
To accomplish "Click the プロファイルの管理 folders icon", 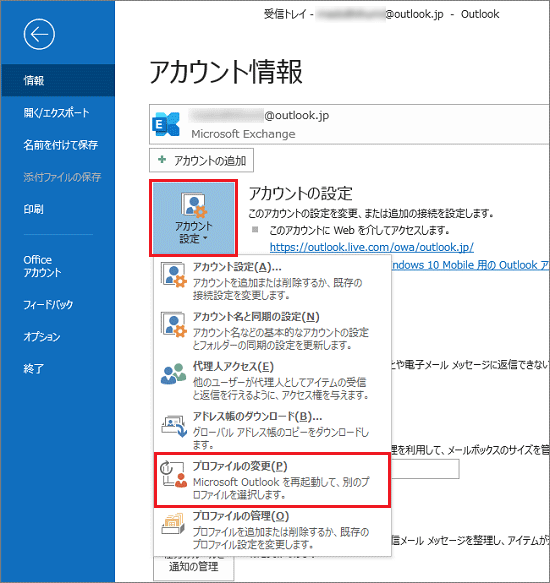I will pos(173,524).
